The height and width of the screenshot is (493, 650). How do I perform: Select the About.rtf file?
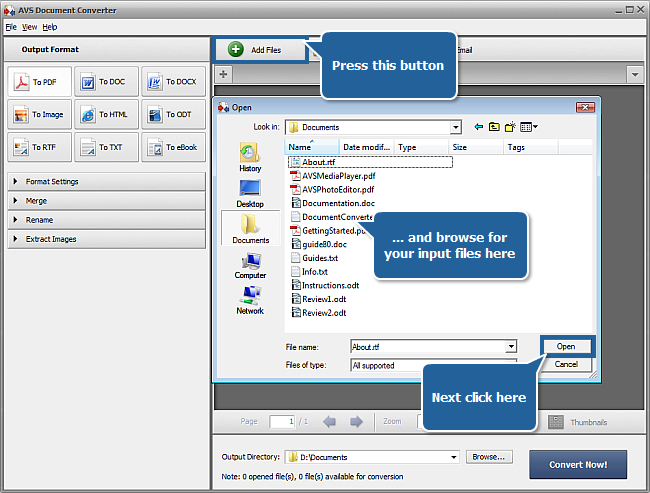[x=370, y=162]
